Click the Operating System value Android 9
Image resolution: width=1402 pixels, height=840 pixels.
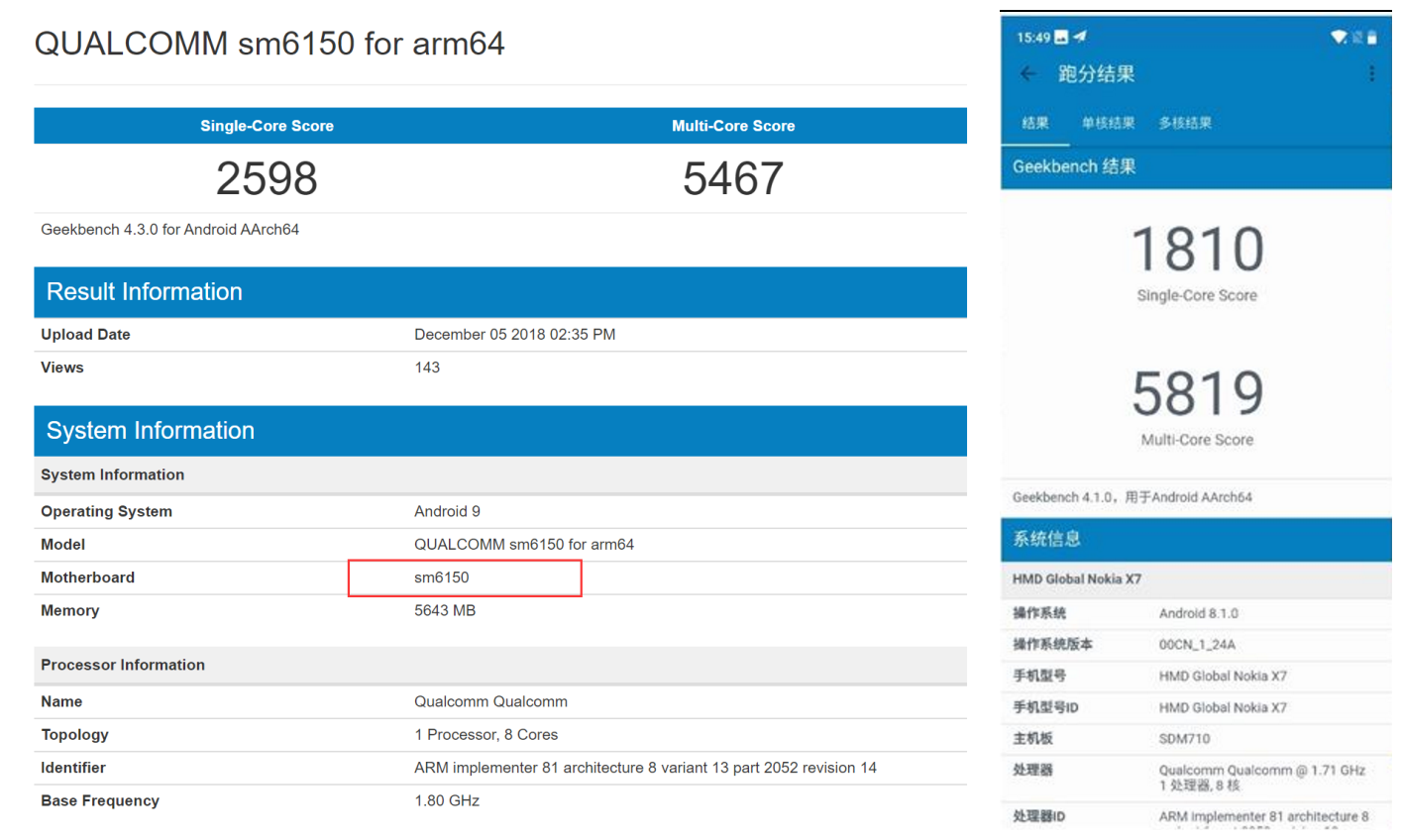(x=447, y=511)
